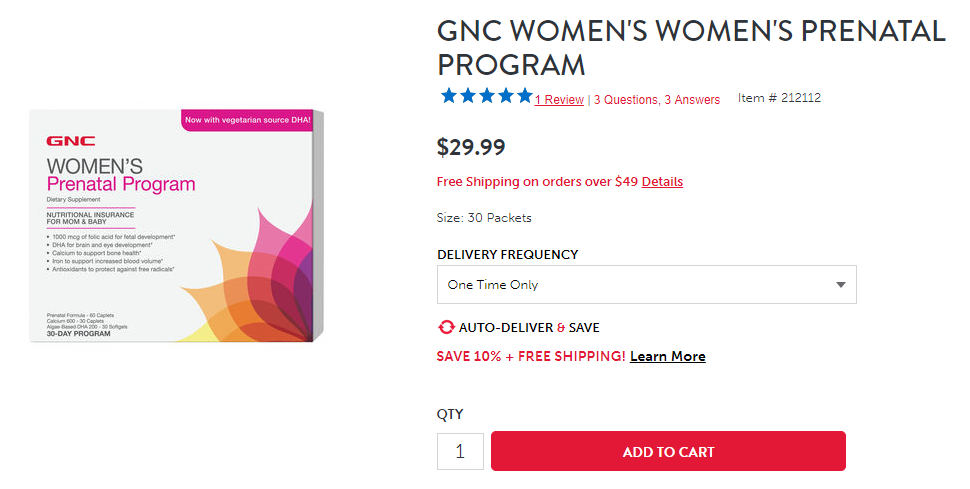Click the pink vegetarian source DHA banner
The width and height of the screenshot is (970, 489).
pos(246,120)
